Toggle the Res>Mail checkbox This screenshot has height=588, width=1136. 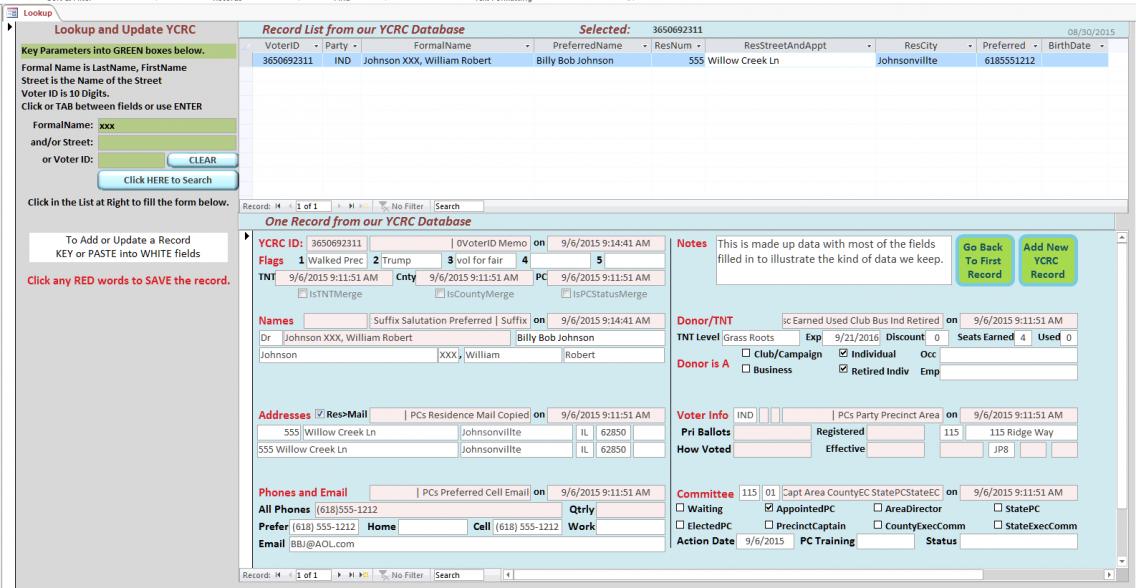pos(319,414)
